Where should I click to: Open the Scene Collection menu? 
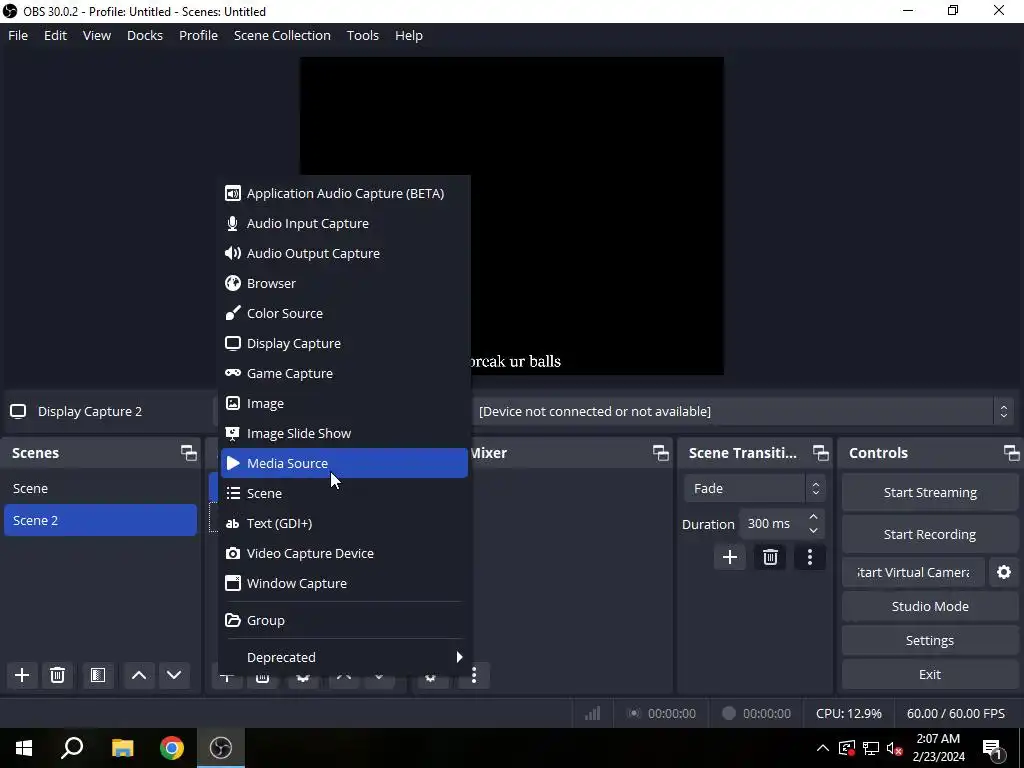282,35
